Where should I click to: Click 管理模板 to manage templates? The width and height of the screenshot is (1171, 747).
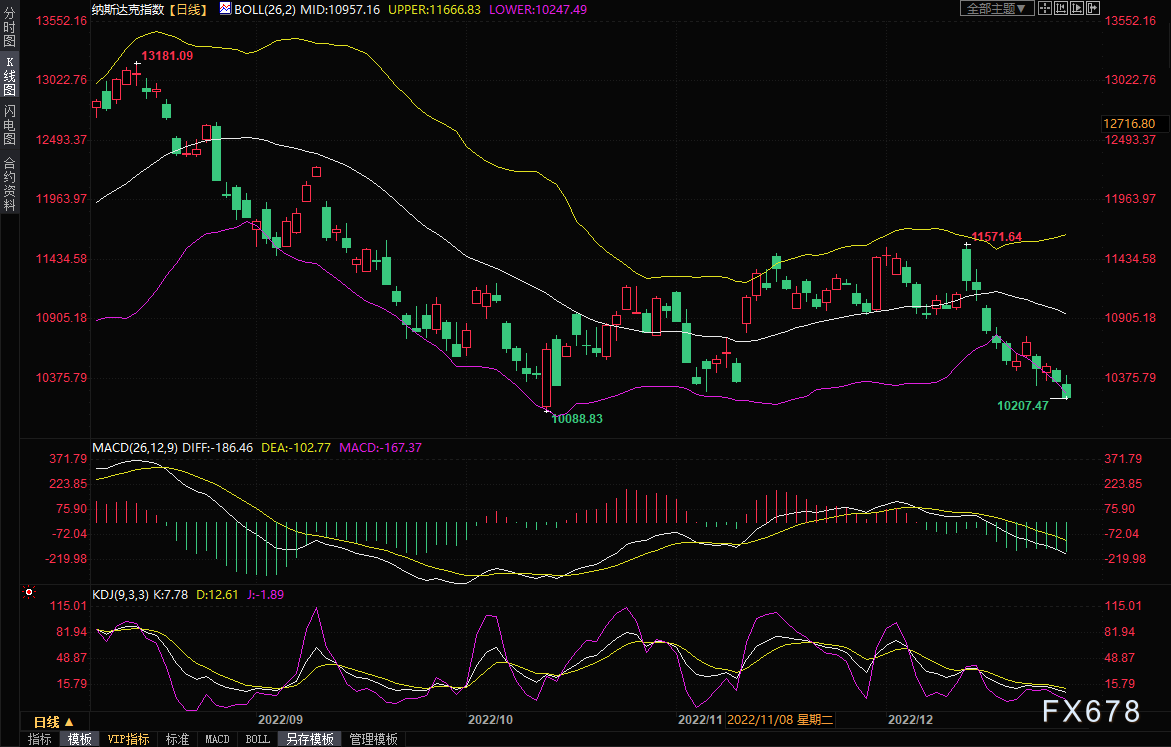373,739
